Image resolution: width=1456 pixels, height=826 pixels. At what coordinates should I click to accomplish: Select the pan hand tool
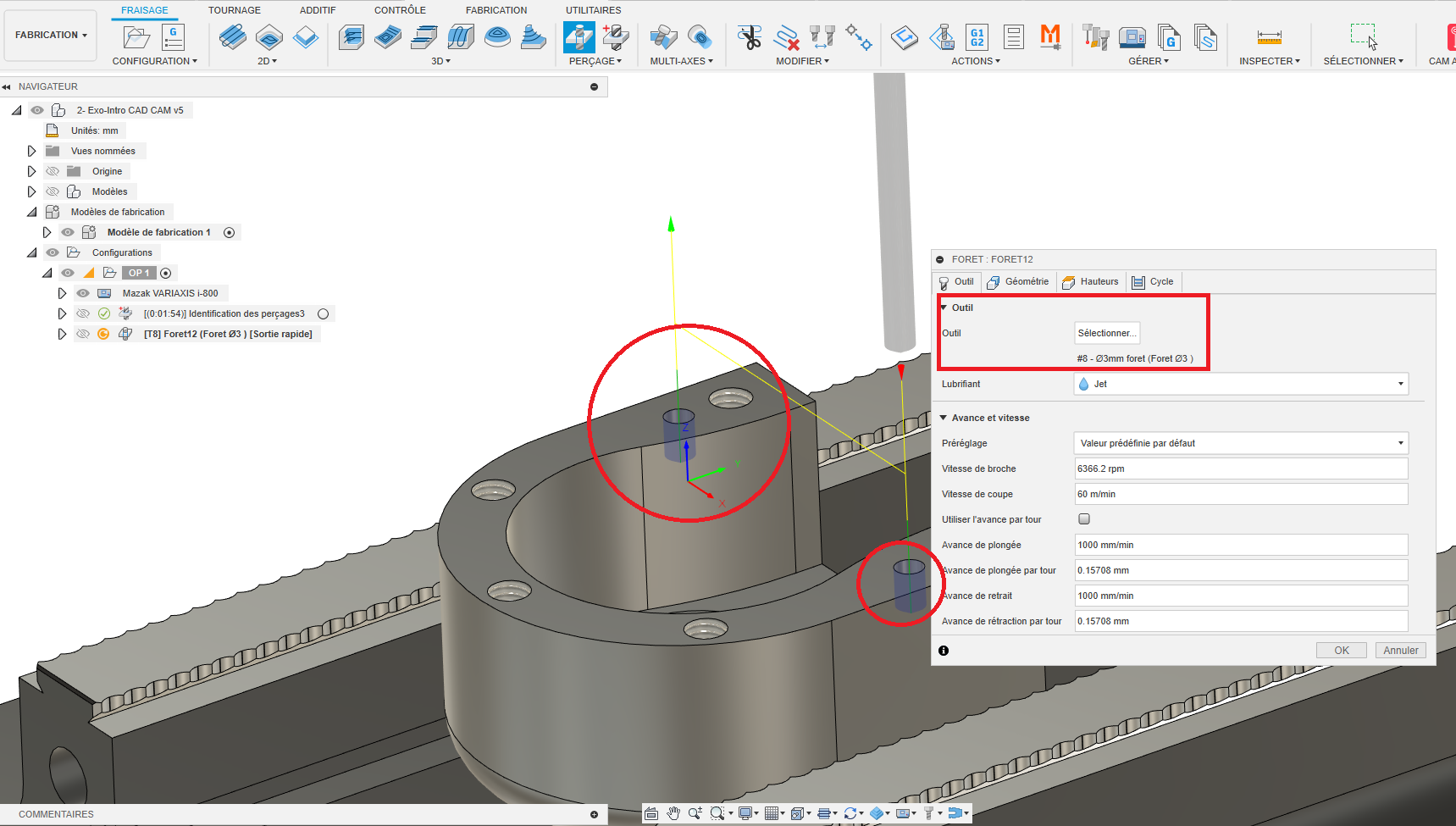673,813
